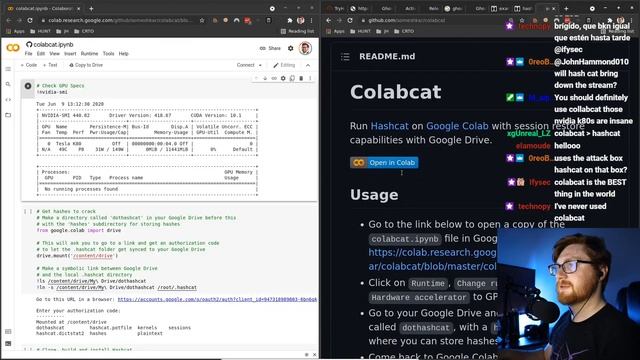Open accounts.google.com OAuth link in cell output

click(x=217, y=300)
